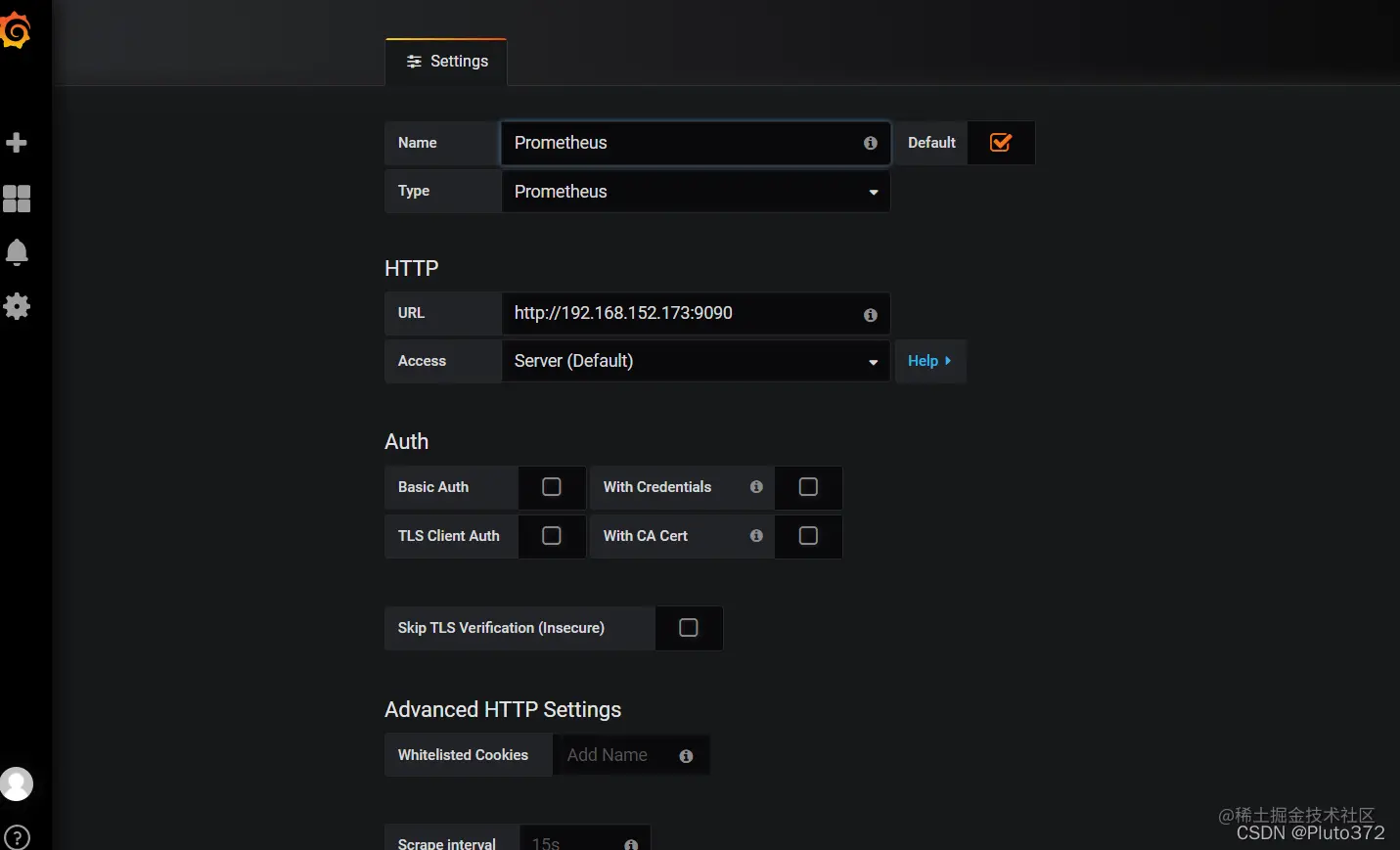Open the Type dropdown showing Prometheus
Viewport: 1400px width, 850px height.
pos(696,192)
